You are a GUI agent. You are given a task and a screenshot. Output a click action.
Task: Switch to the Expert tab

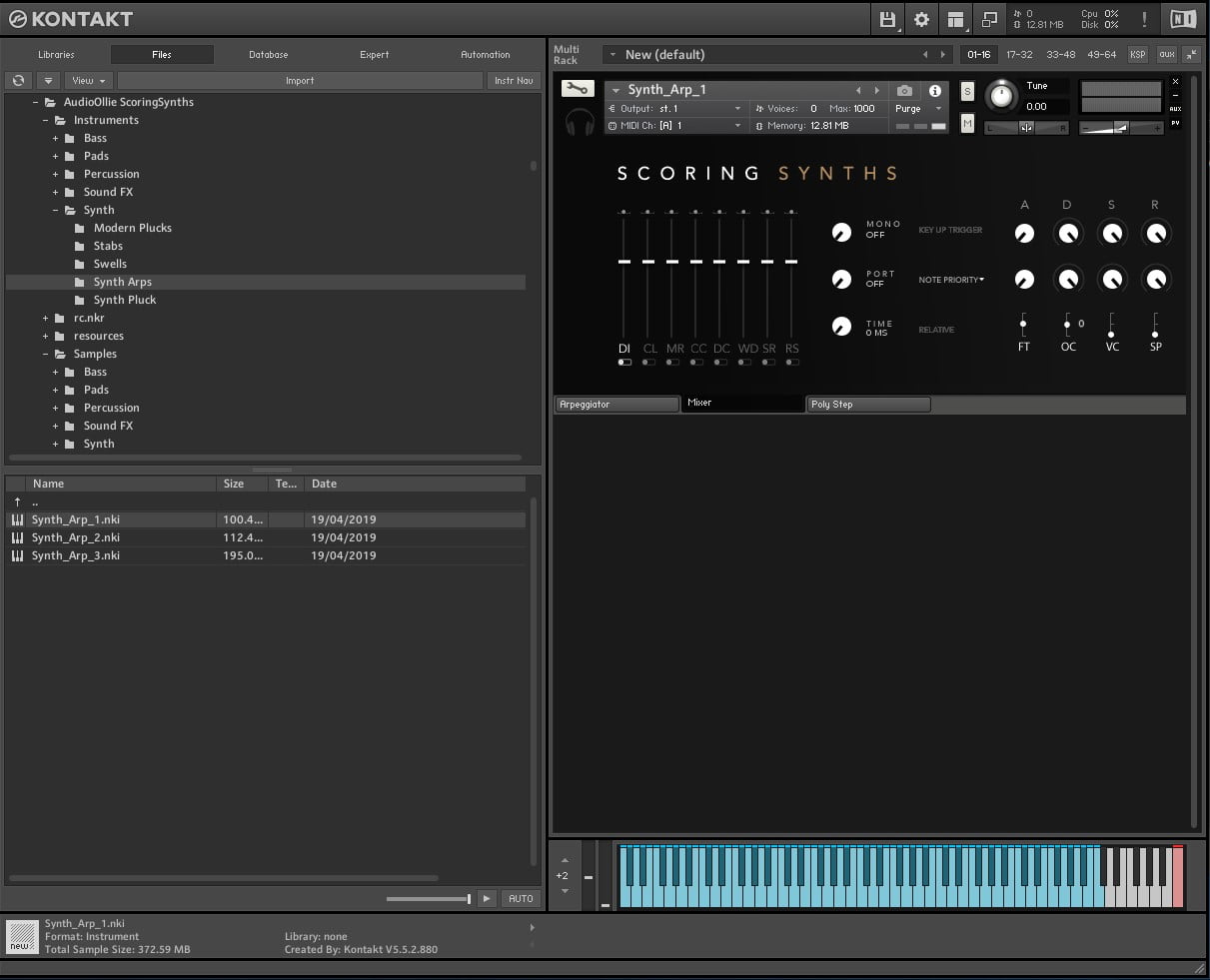[375, 55]
